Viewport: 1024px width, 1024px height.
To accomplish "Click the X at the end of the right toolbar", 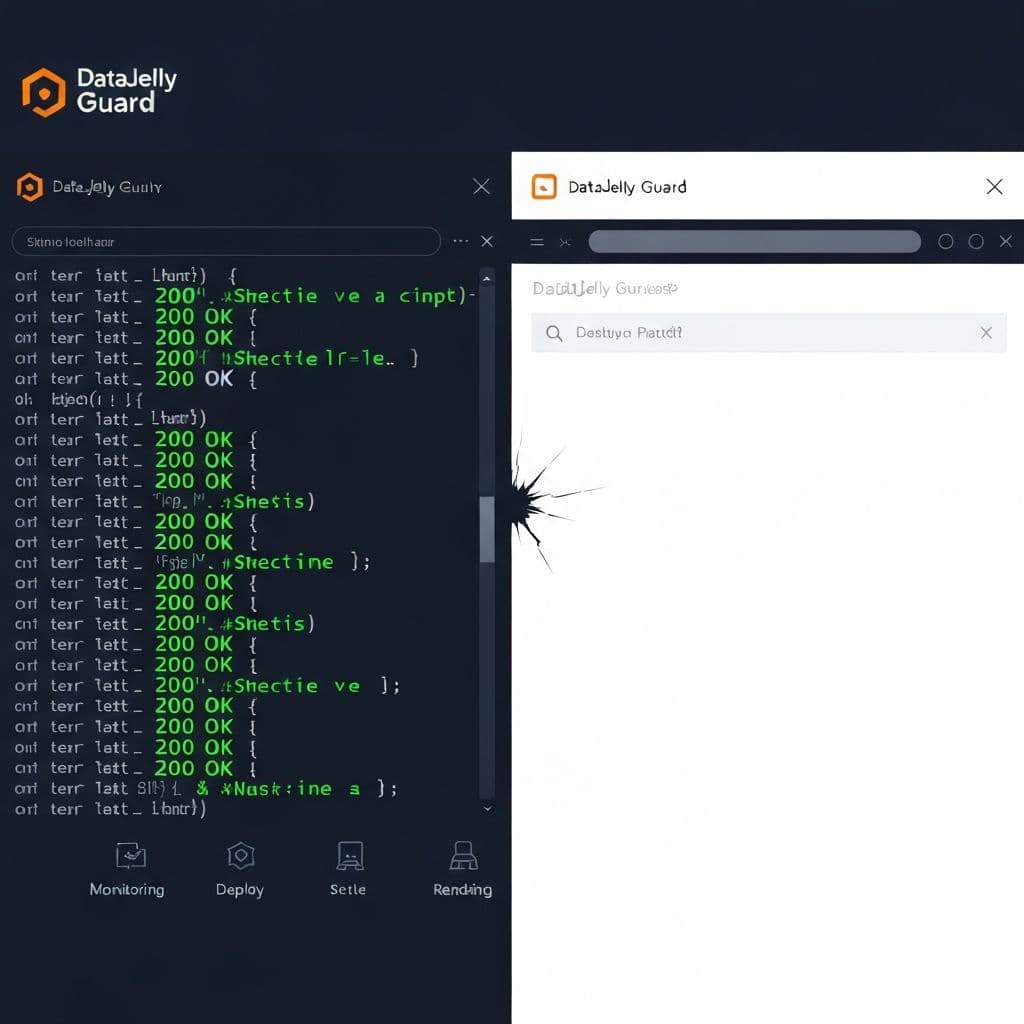I will [1006, 242].
